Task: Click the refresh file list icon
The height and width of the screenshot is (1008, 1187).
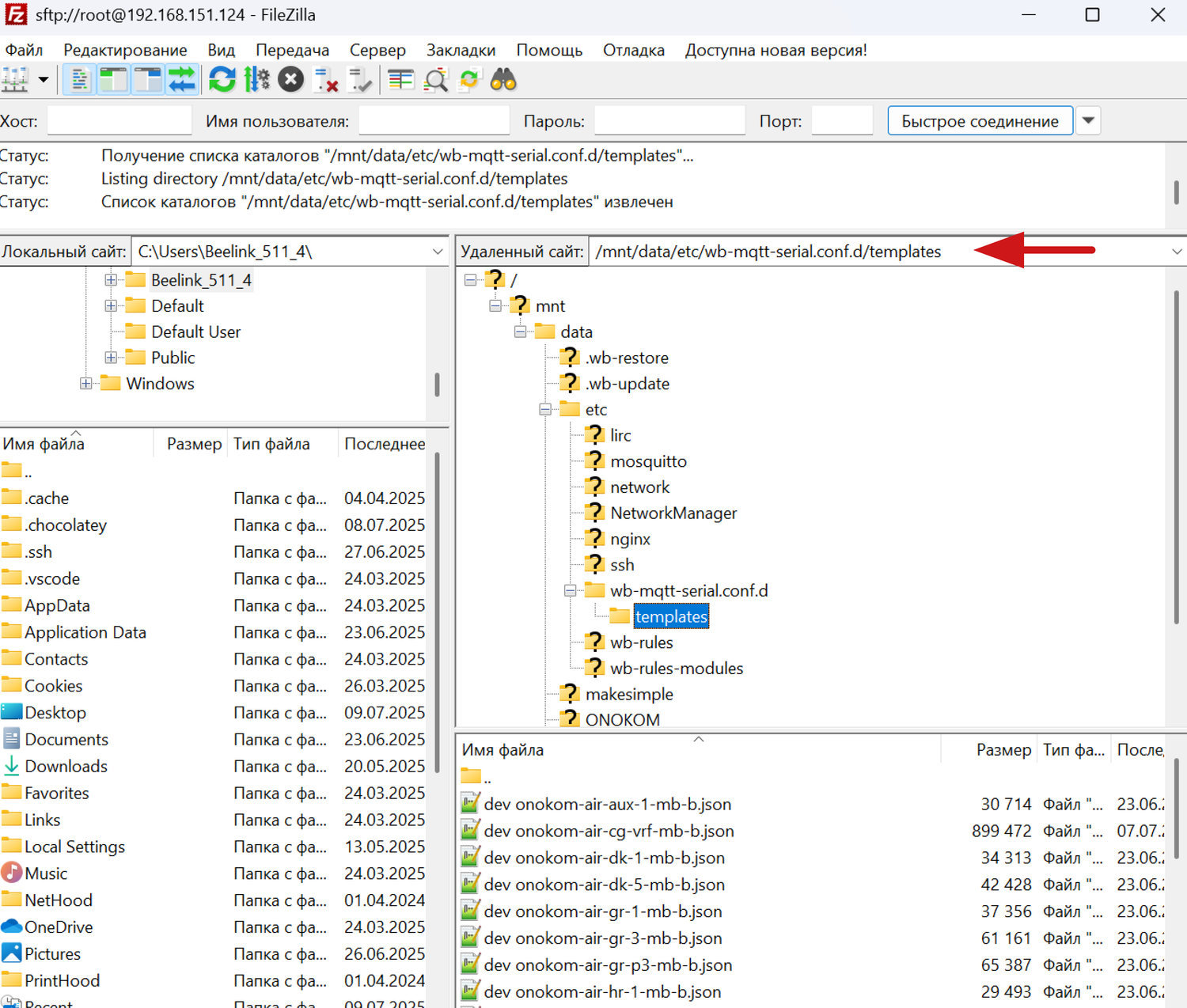Action: [222, 80]
